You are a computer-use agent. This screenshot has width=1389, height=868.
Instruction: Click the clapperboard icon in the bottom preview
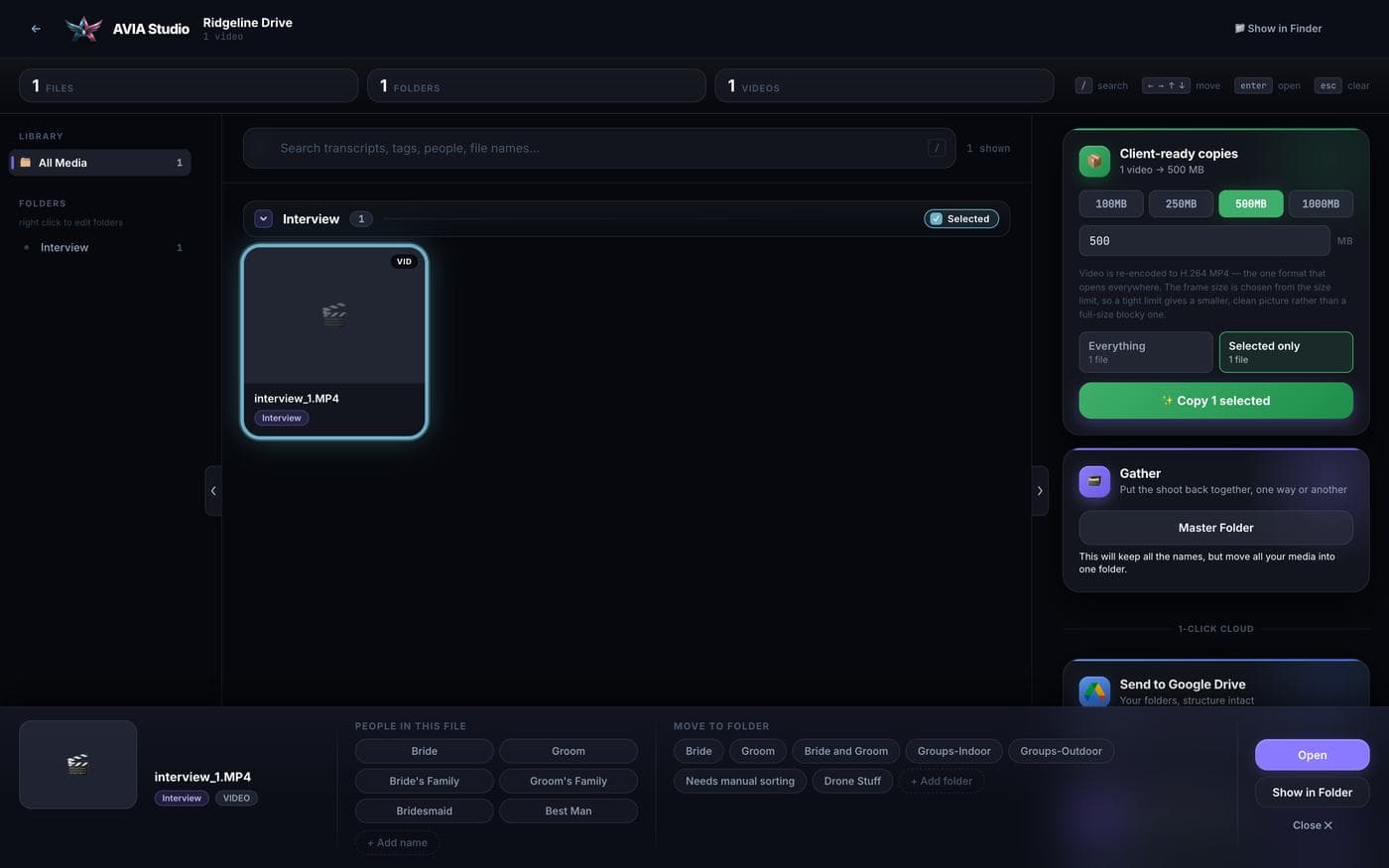pyautogui.click(x=77, y=764)
